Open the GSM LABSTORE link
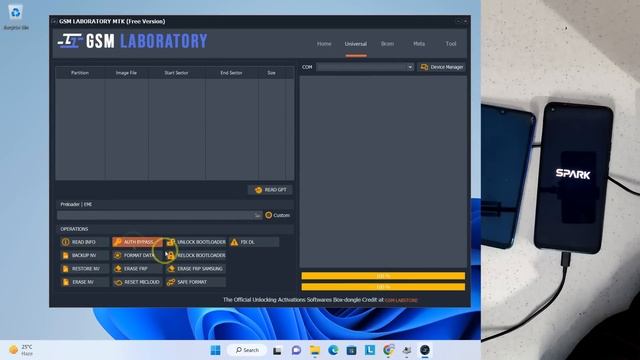The image size is (640, 360). point(401,300)
